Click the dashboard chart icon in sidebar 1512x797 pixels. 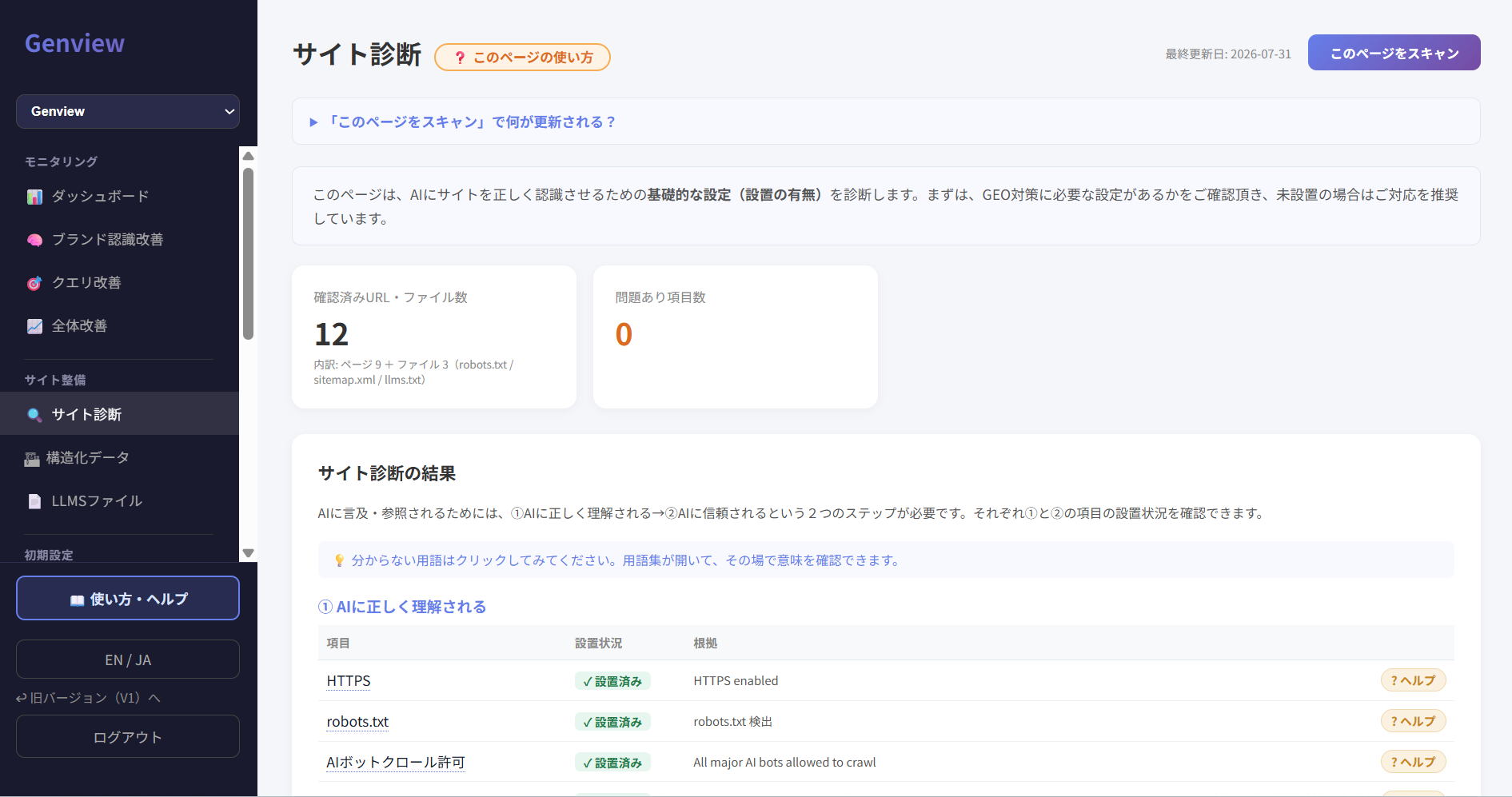[x=34, y=197]
